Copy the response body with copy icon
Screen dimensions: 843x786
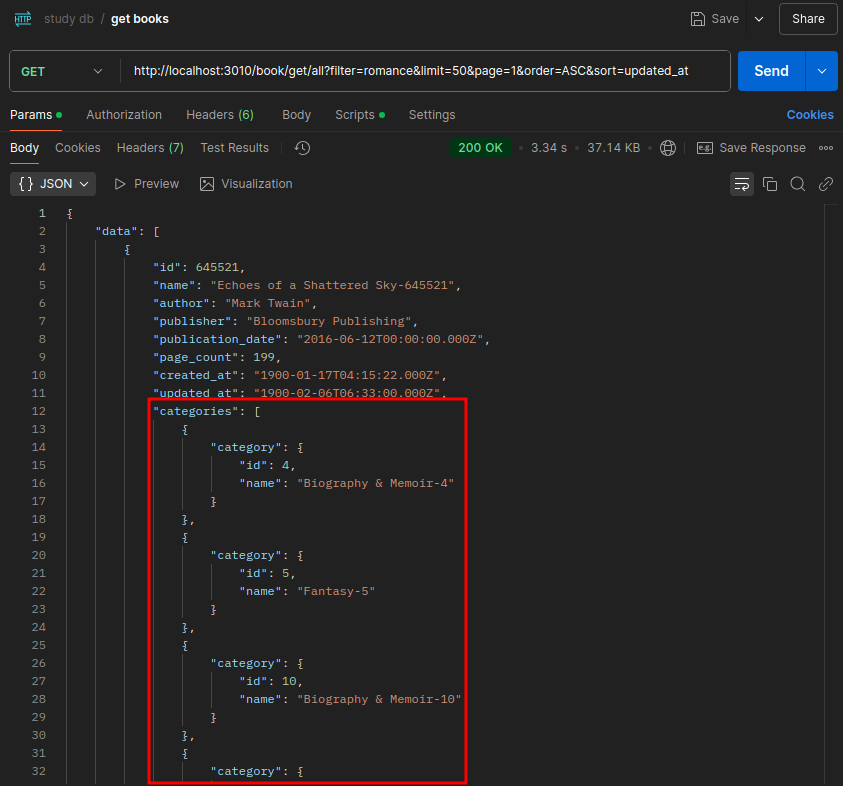coord(770,184)
